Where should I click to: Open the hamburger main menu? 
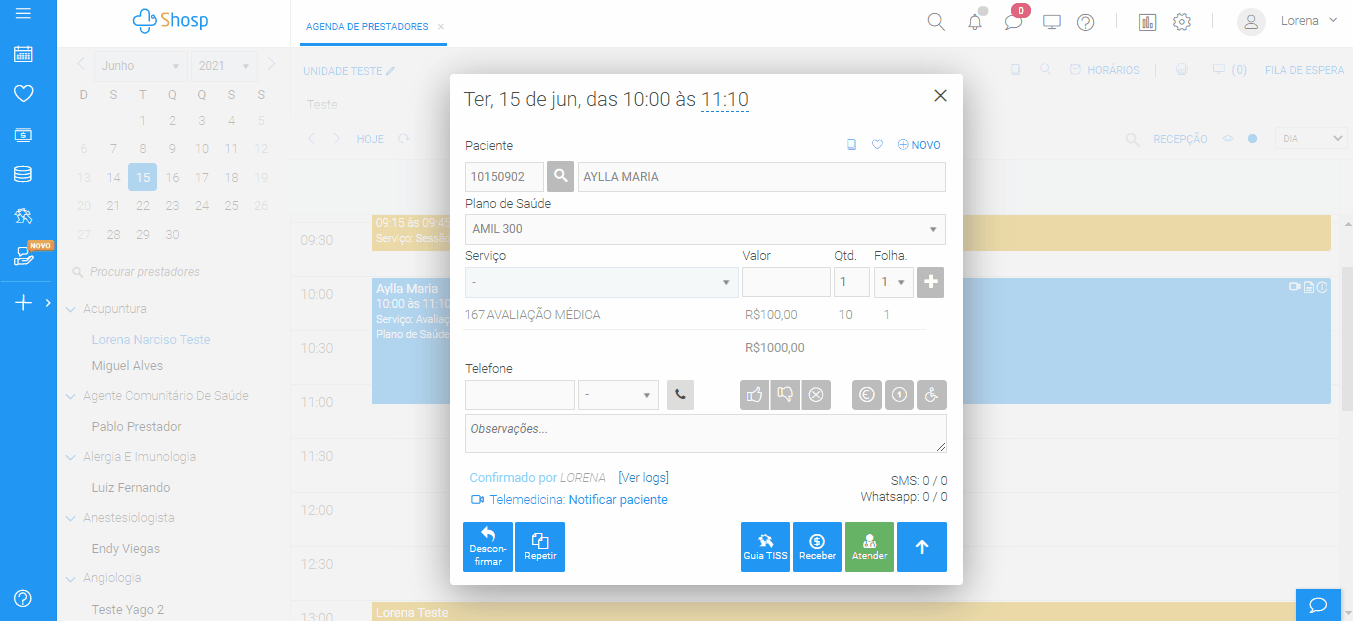click(23, 14)
